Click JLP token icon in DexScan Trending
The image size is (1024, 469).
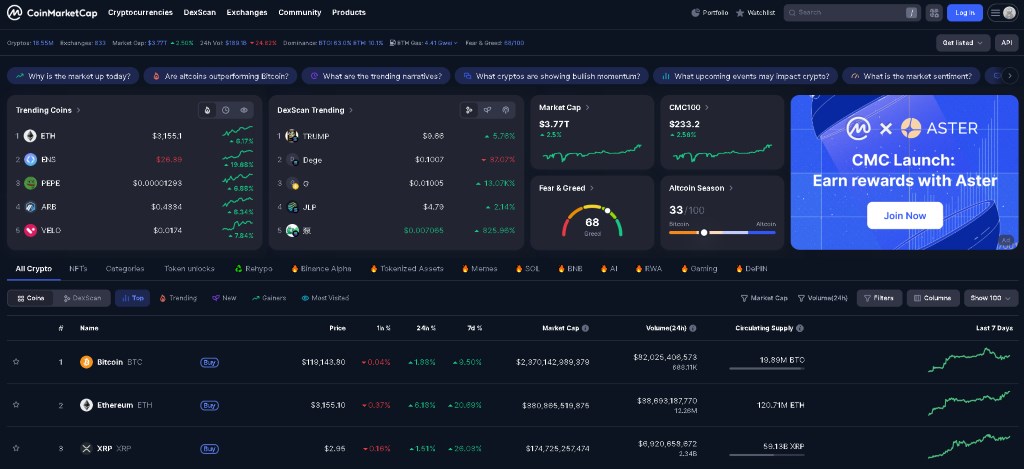tap(292, 206)
